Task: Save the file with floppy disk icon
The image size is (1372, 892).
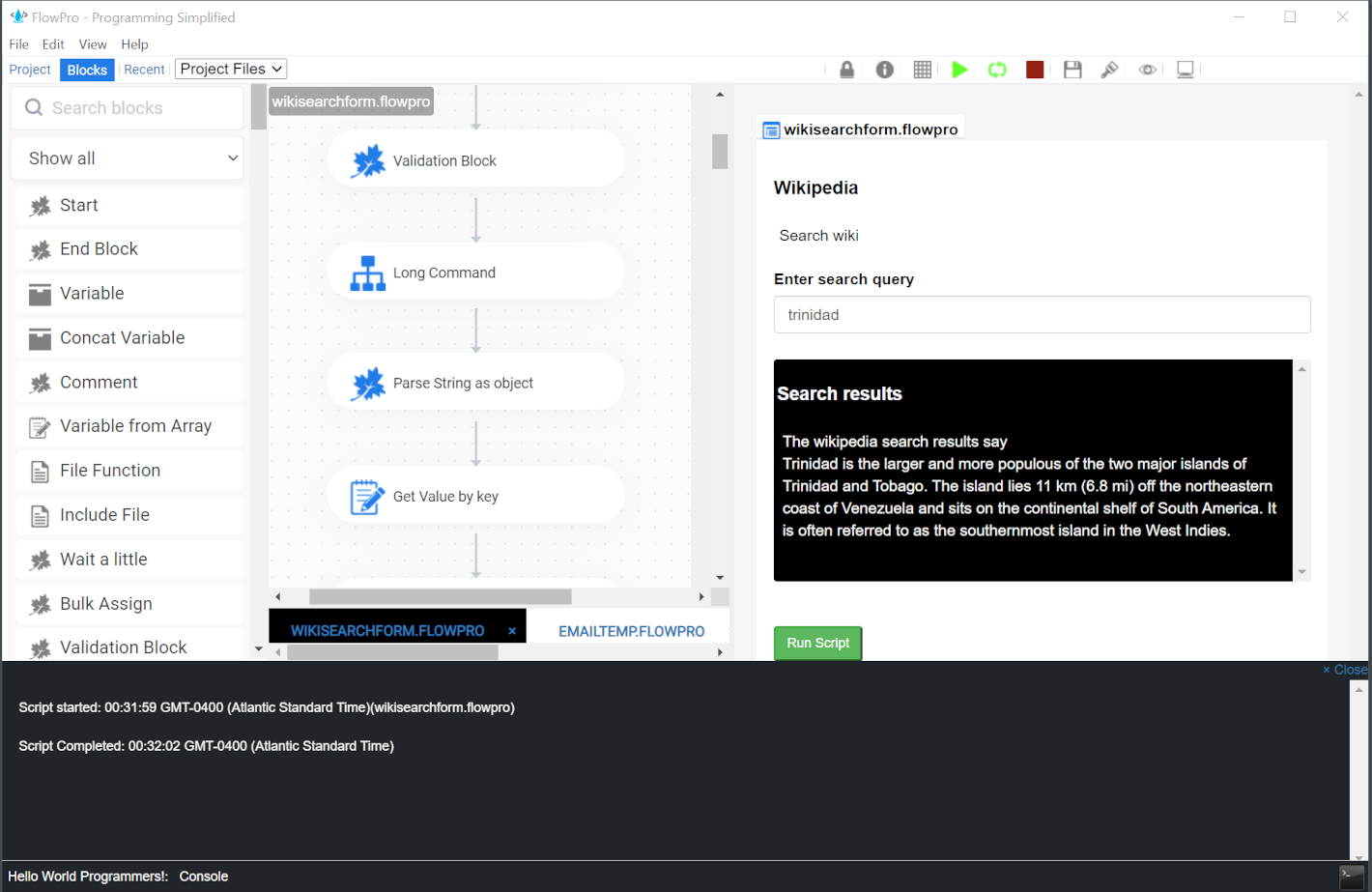Action: click(x=1072, y=70)
